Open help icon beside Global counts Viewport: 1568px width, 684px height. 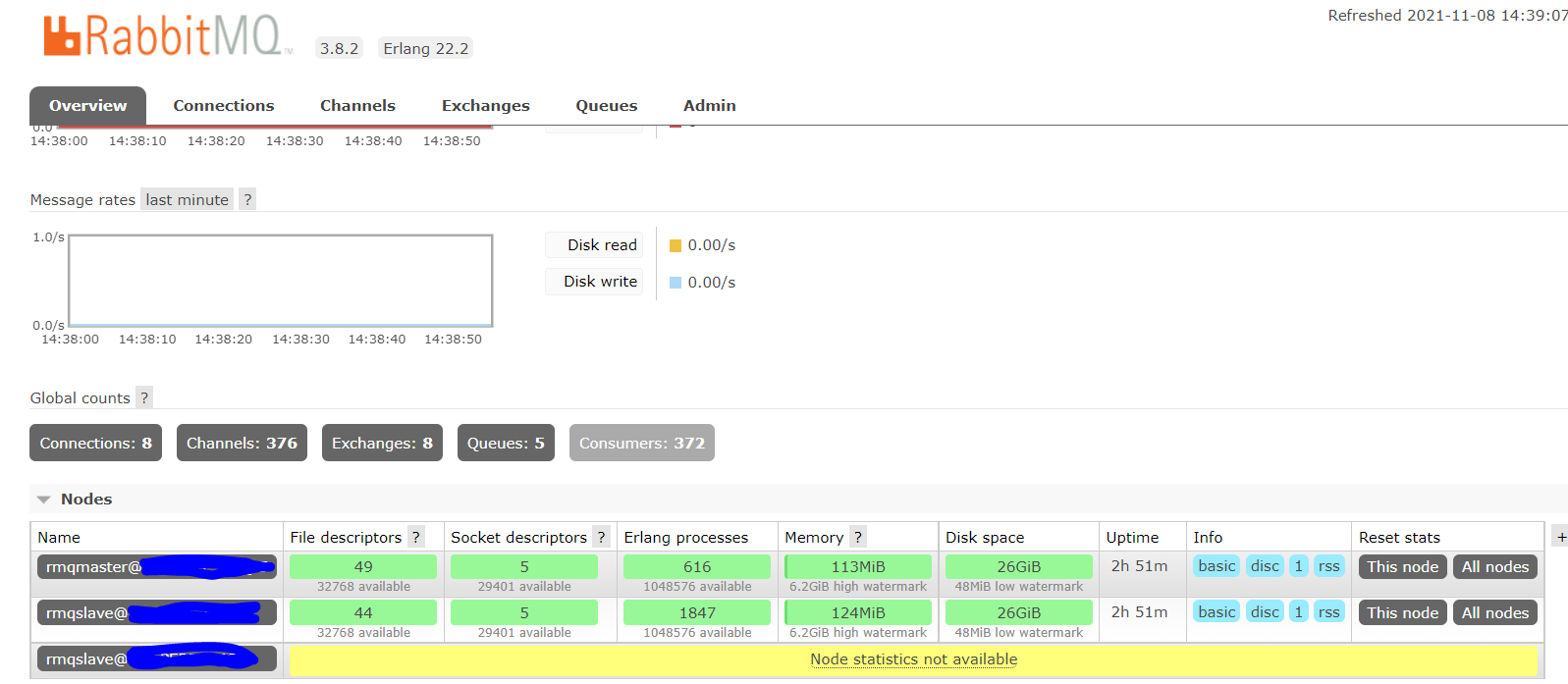tap(144, 397)
